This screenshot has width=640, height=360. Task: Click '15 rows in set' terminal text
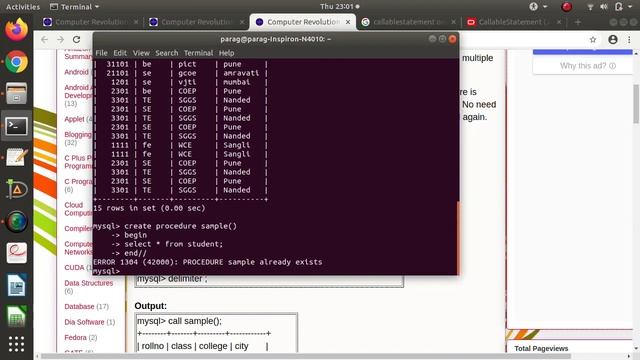click(x=149, y=208)
